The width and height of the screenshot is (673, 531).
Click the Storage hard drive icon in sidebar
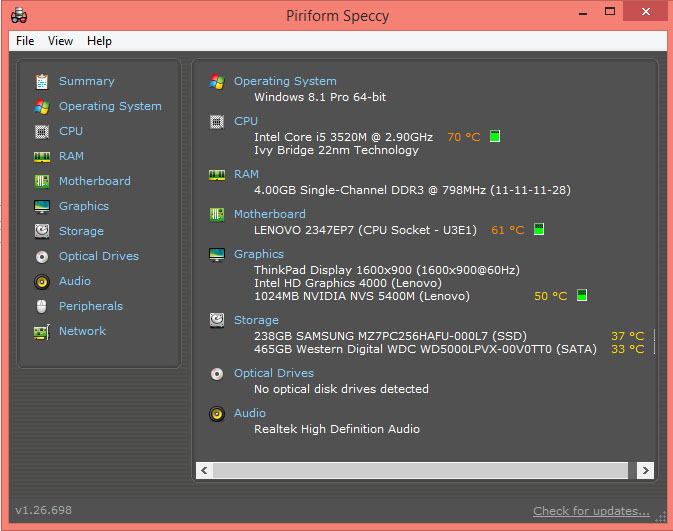42,231
